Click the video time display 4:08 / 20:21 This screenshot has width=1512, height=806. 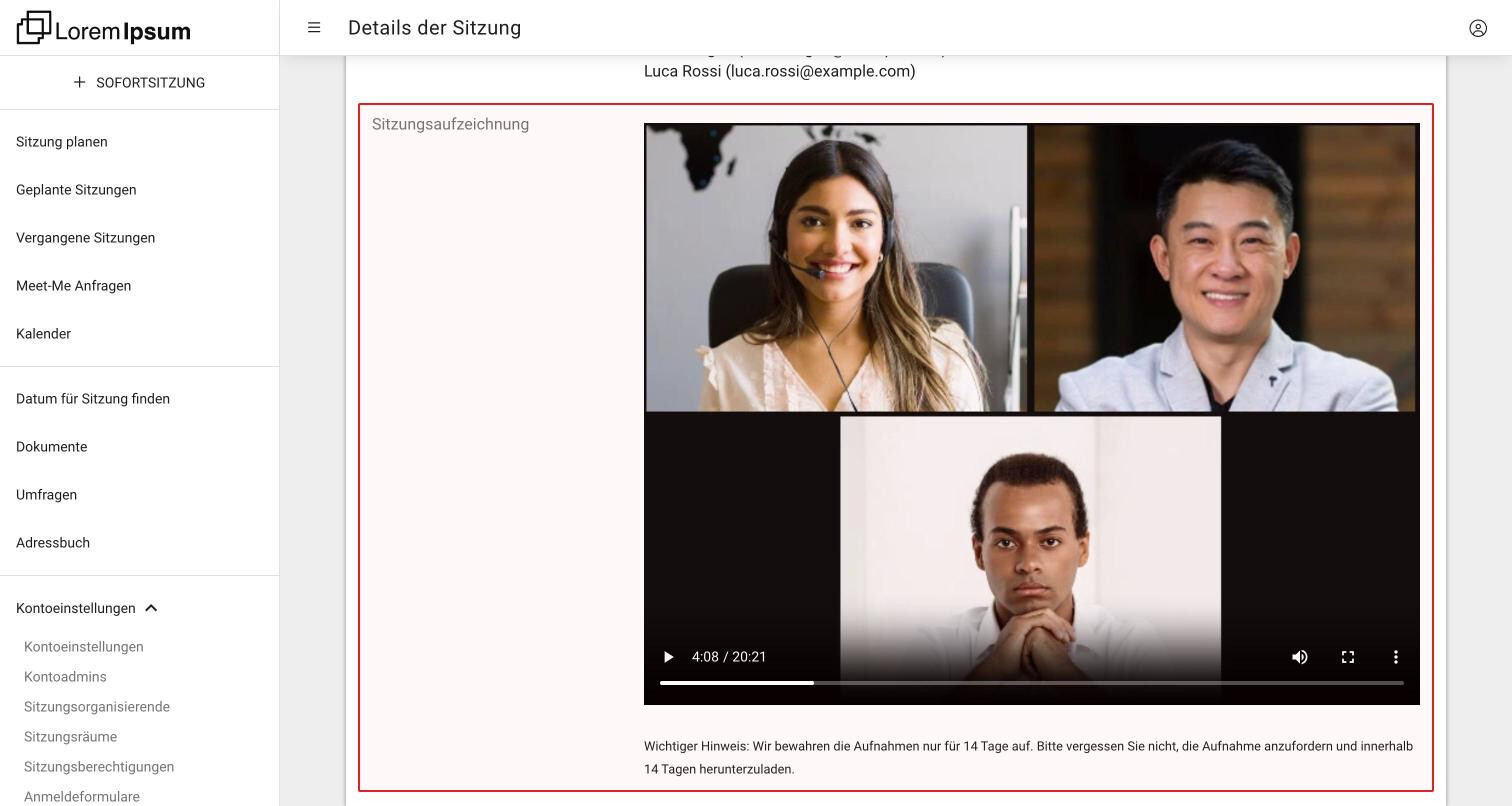(x=729, y=657)
